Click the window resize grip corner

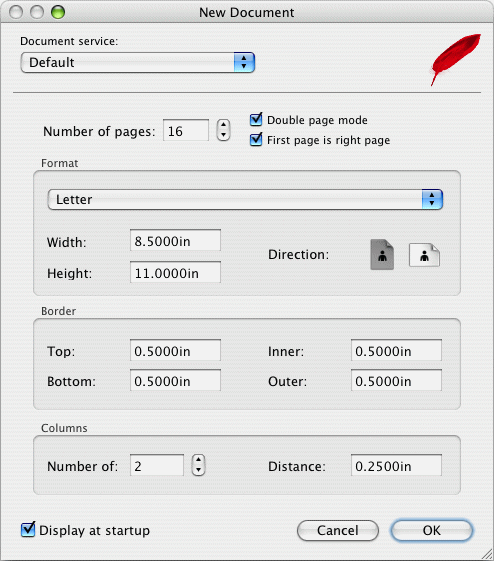click(487, 554)
